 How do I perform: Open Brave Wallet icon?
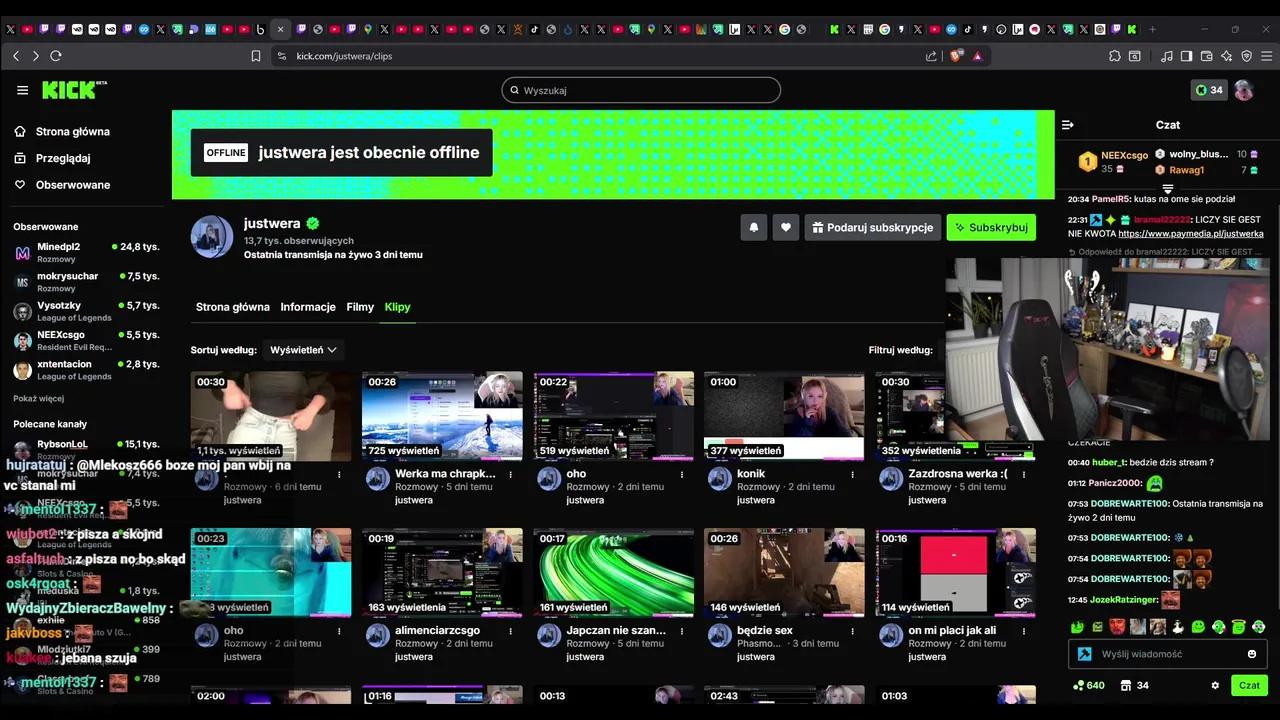click(1206, 56)
